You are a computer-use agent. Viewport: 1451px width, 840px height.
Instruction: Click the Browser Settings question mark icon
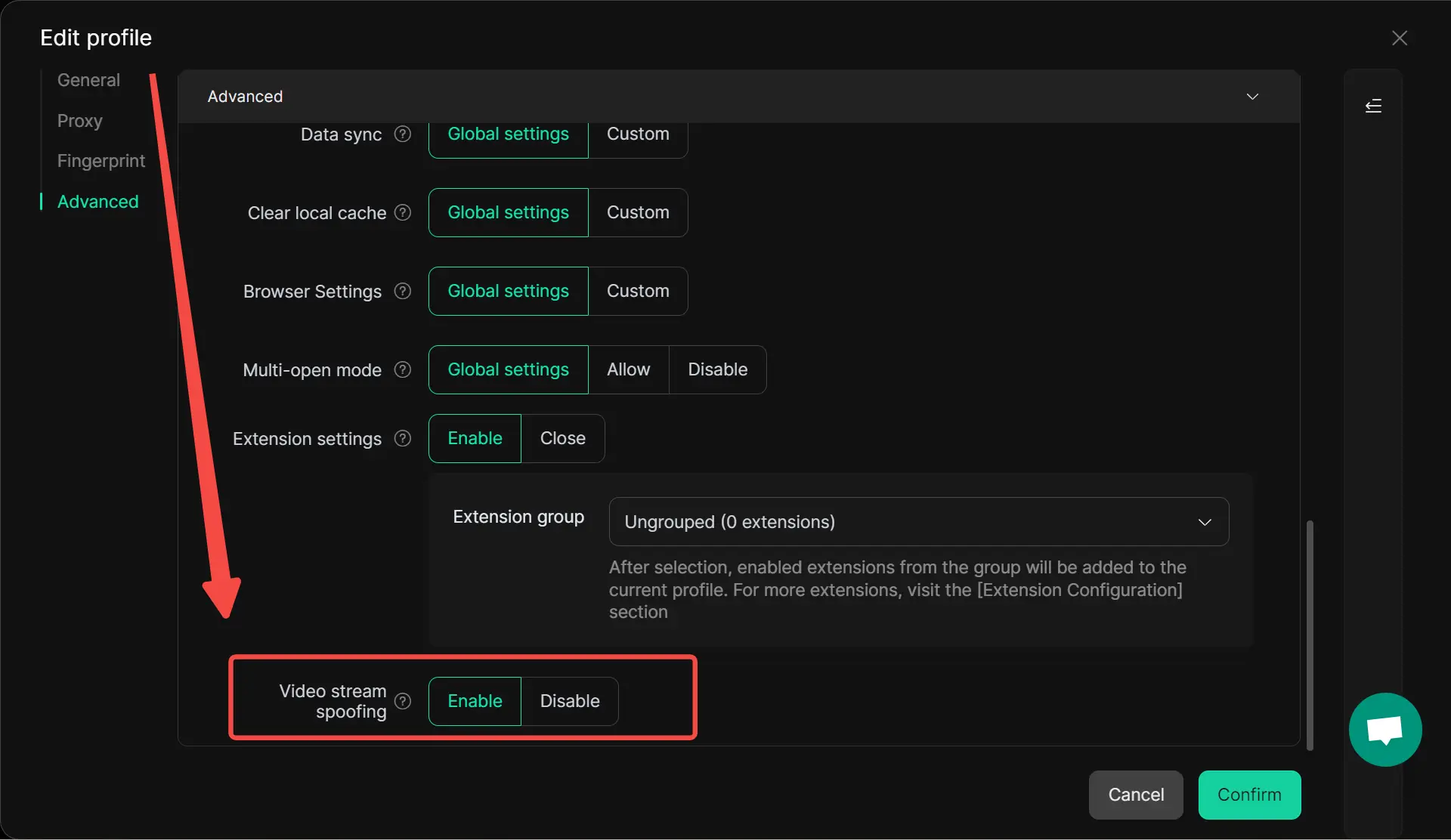pos(403,292)
